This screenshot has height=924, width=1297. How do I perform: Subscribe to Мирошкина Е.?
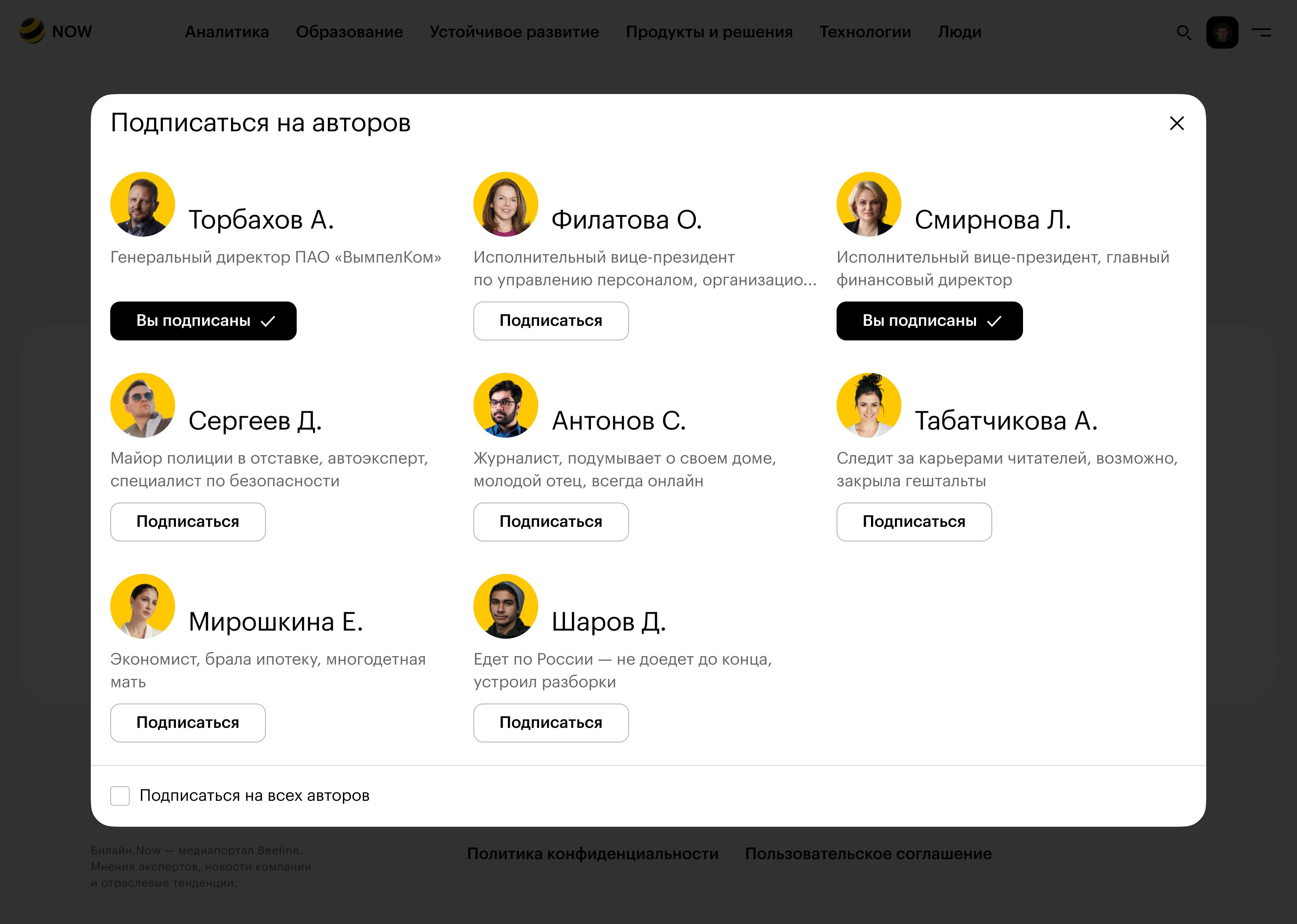188,723
